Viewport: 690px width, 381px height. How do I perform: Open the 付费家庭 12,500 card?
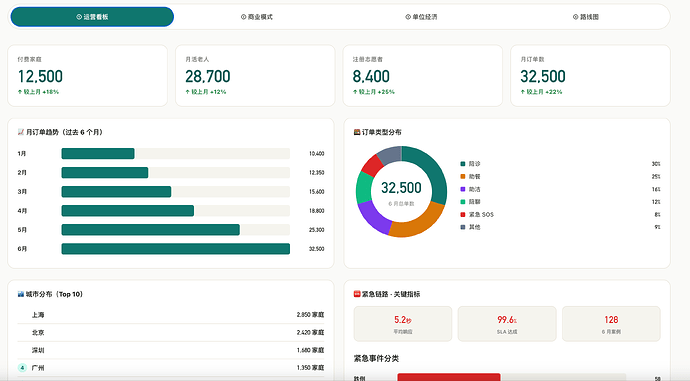click(88, 76)
